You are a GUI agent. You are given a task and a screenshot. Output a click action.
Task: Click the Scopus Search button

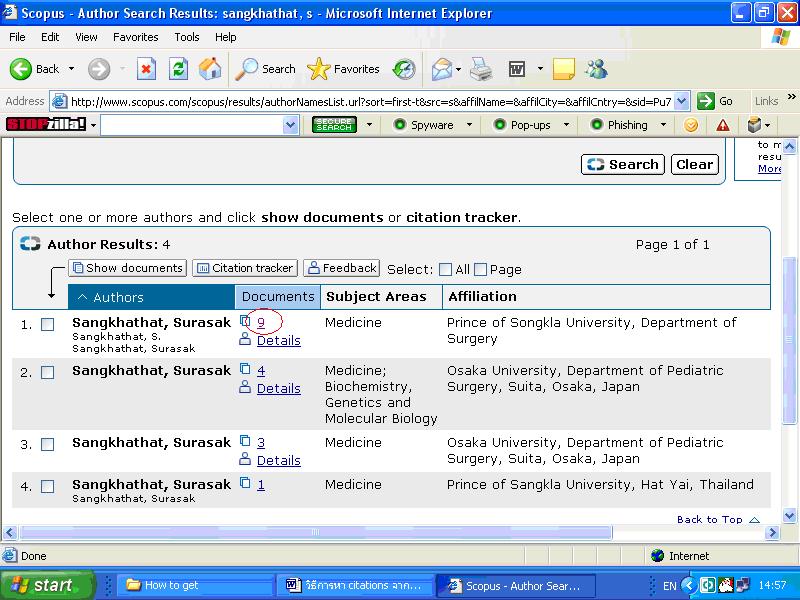623,164
